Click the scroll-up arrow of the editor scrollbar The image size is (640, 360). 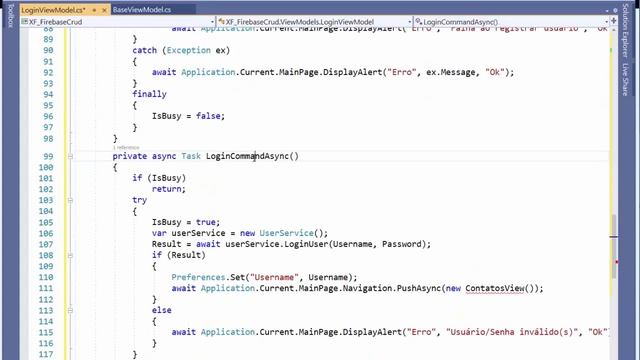pos(613,31)
